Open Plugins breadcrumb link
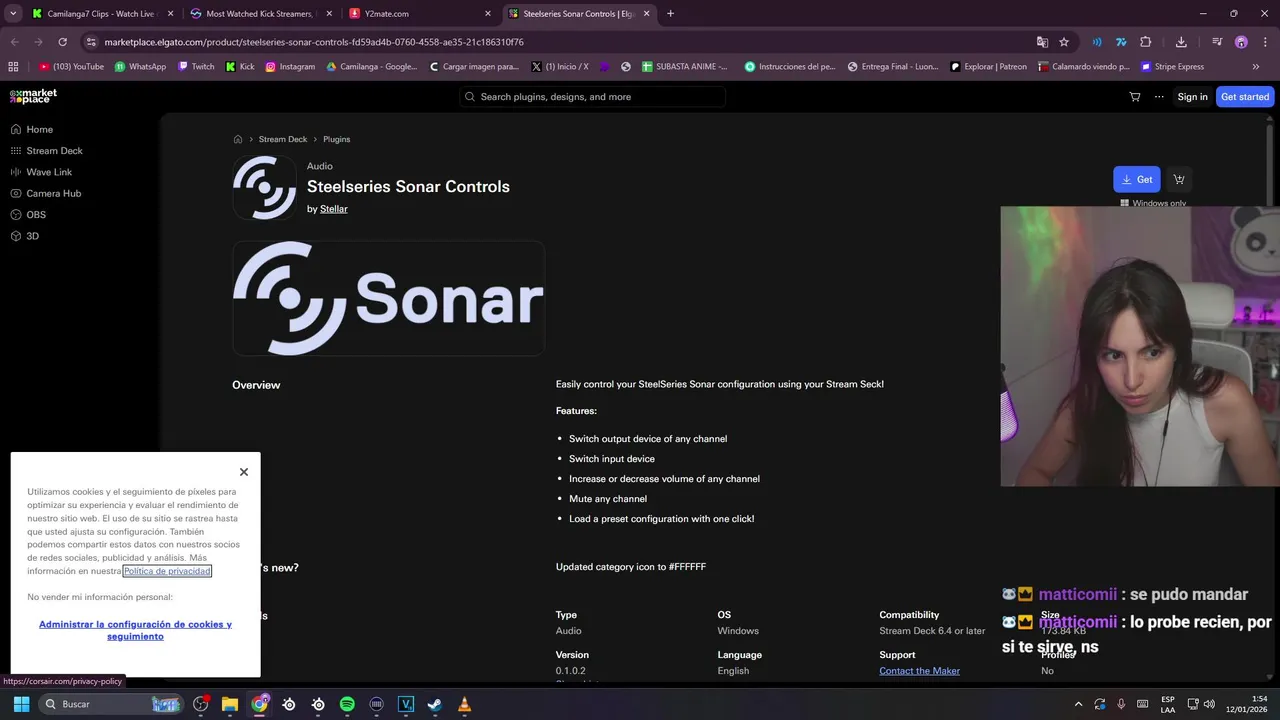This screenshot has height=720, width=1280. click(x=336, y=139)
